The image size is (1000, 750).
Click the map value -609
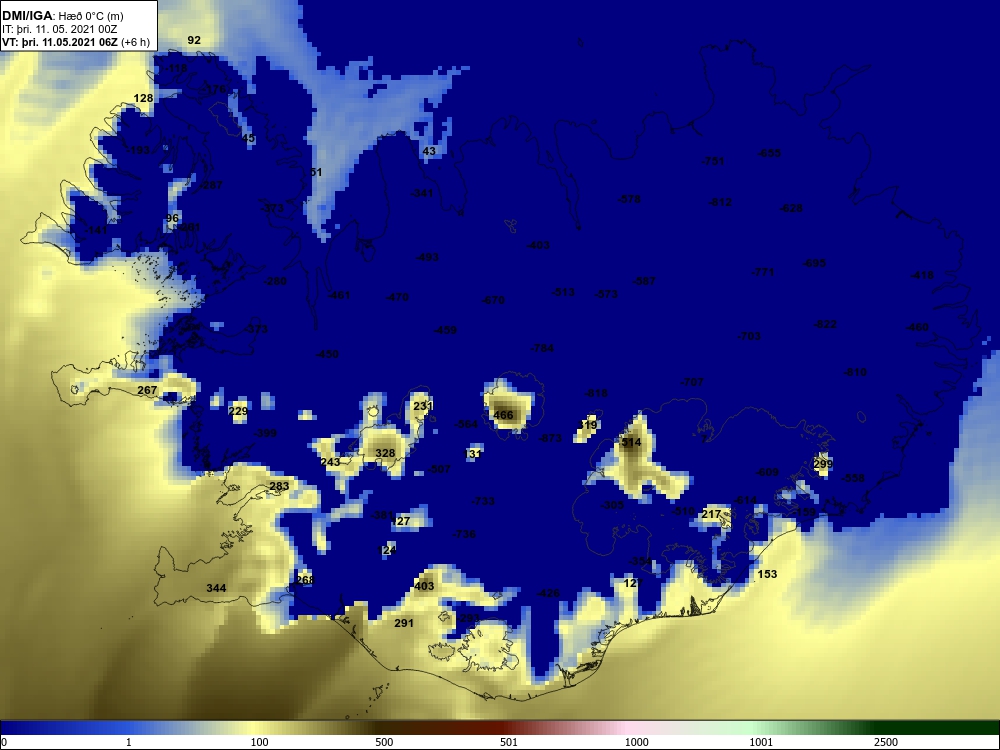tap(767, 472)
